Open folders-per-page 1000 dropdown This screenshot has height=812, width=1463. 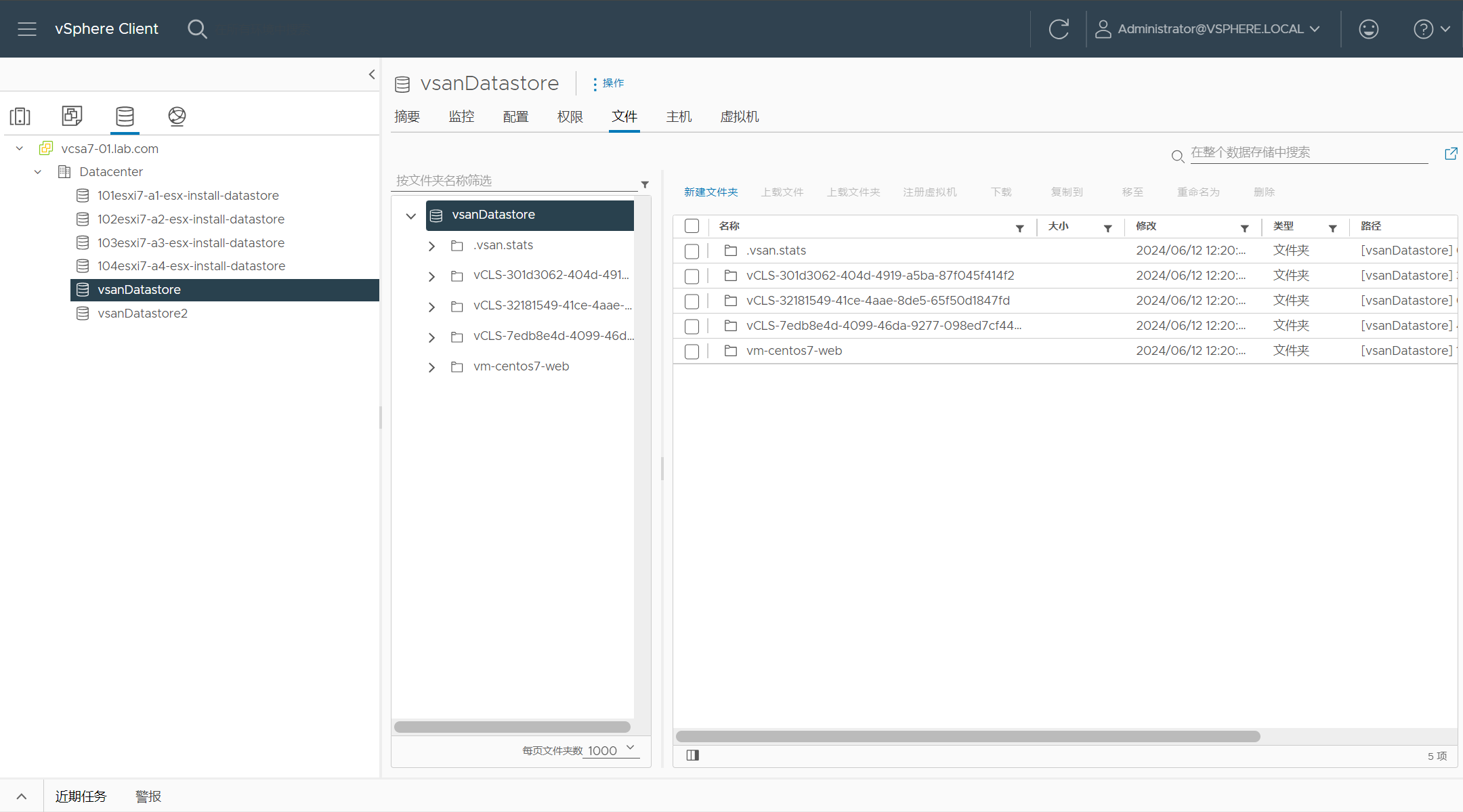point(612,750)
